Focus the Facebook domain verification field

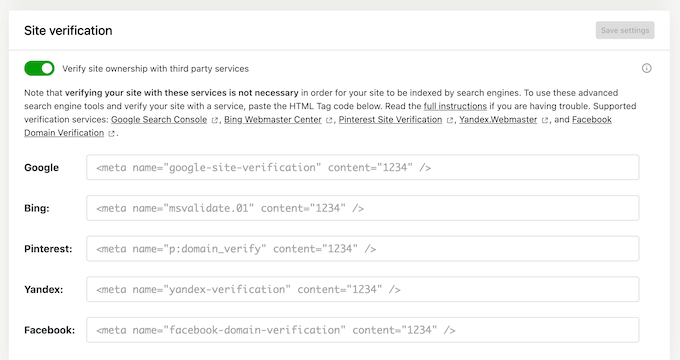pyautogui.click(x=363, y=330)
